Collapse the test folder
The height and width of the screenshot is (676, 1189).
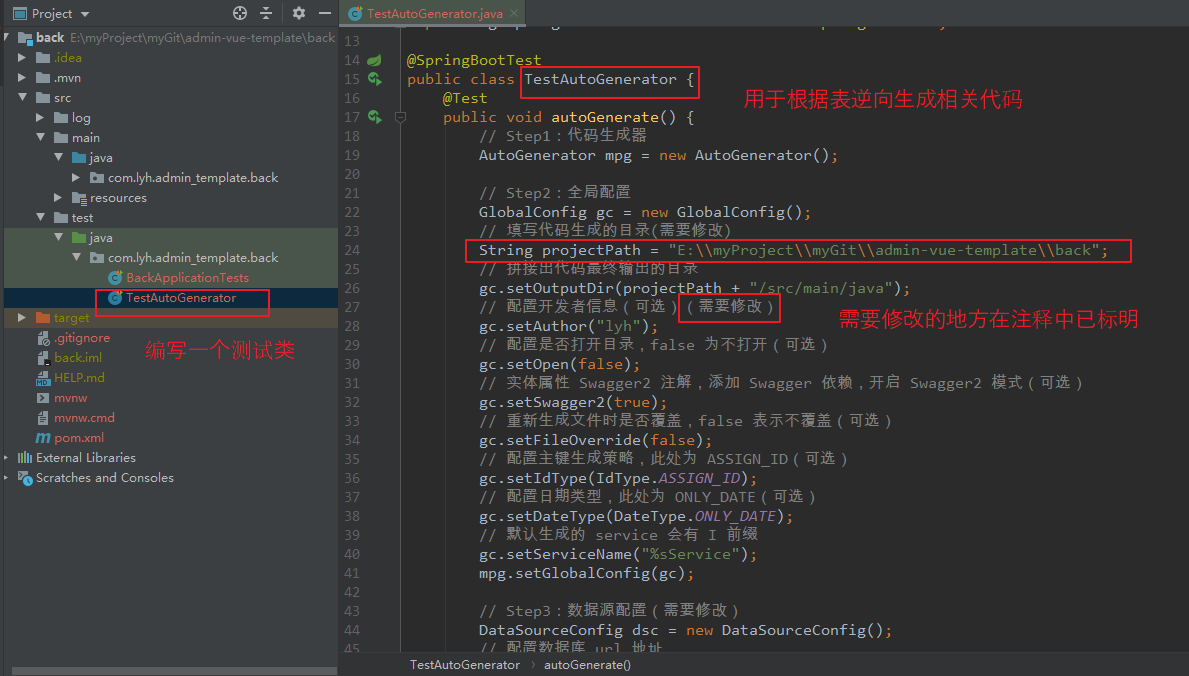(x=41, y=218)
